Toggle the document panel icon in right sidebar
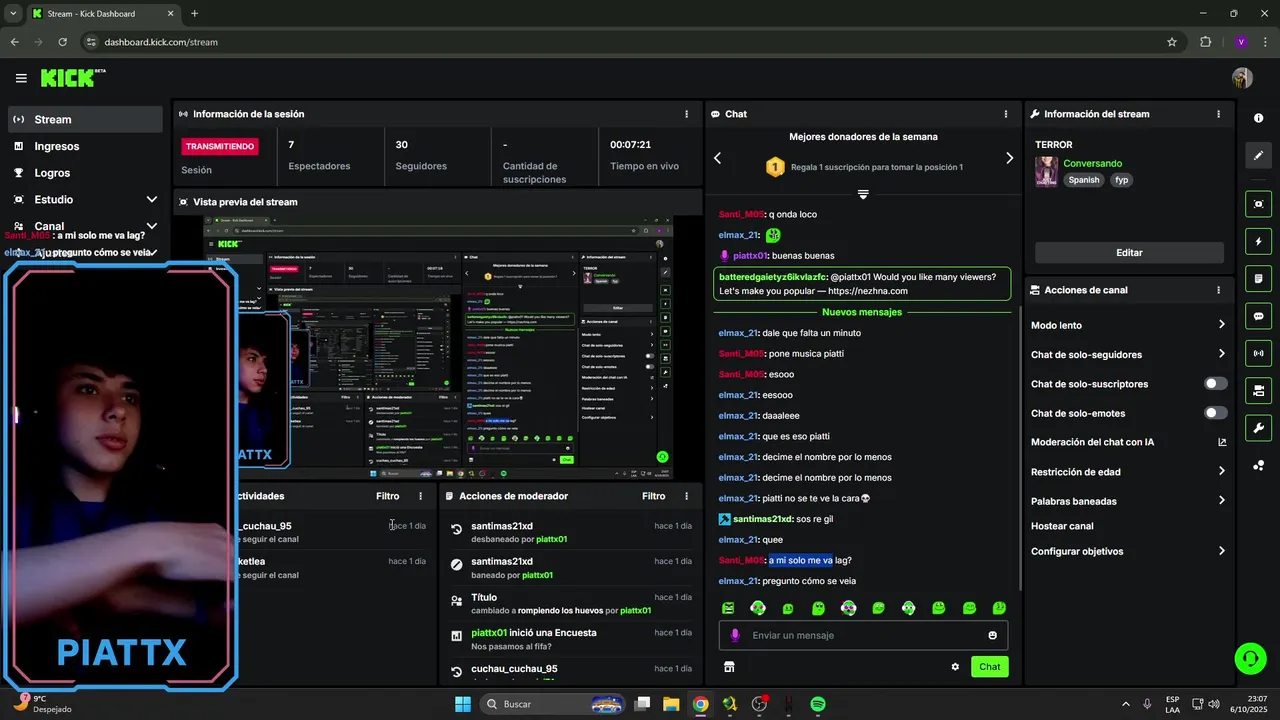Viewport: 1280px width, 720px height. pos(1258,278)
